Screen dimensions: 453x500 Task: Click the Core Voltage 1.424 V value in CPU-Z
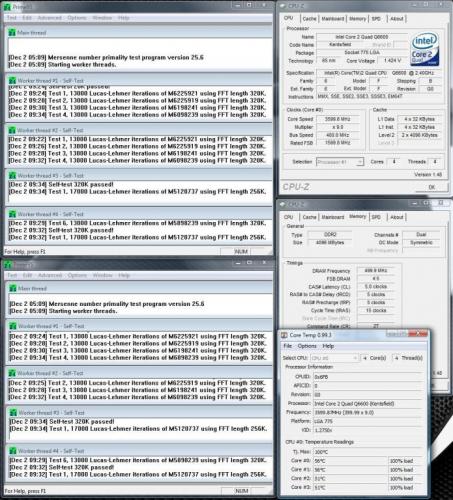pyautogui.click(x=392, y=61)
